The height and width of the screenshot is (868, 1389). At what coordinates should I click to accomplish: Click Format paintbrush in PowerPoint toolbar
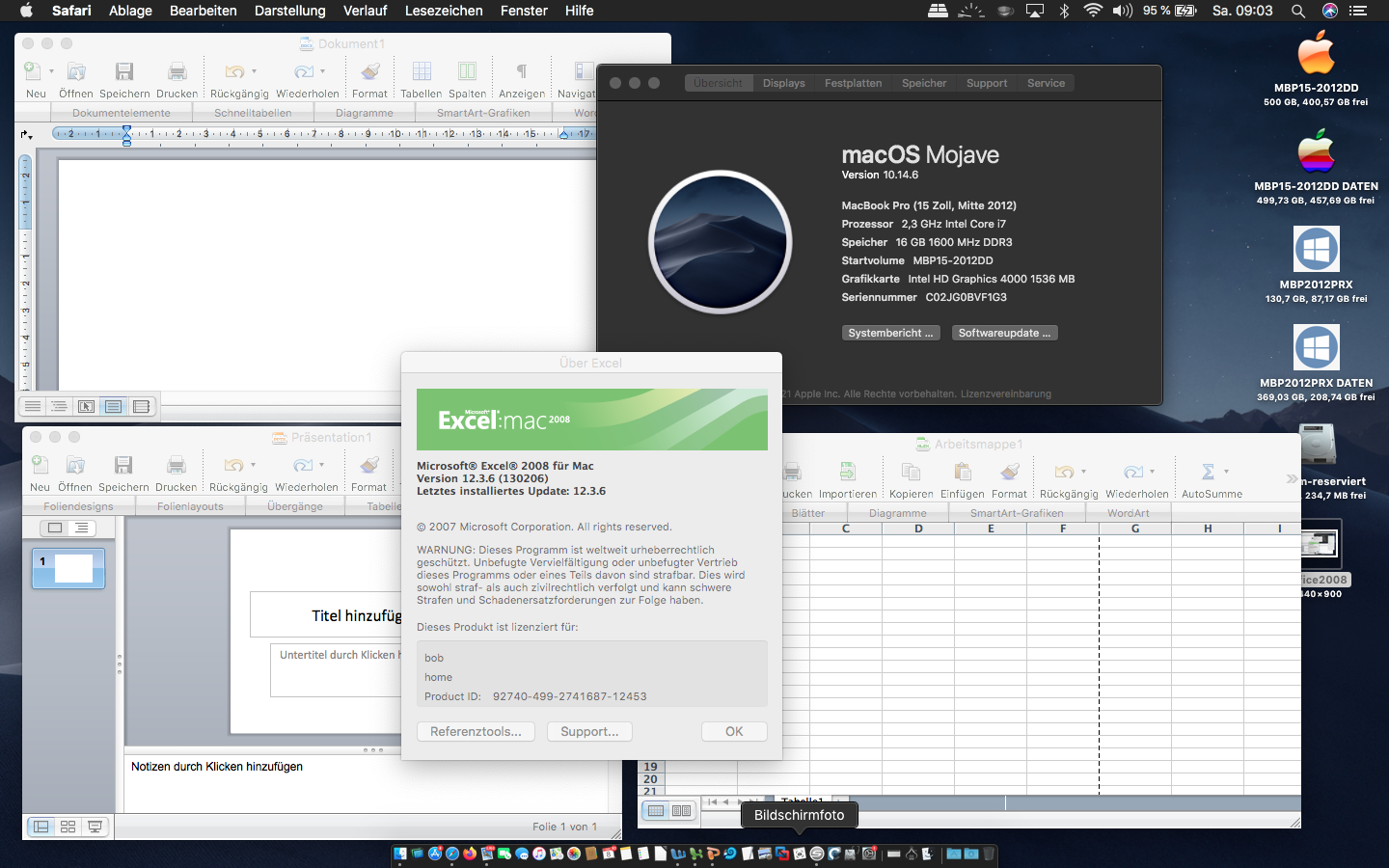click(369, 465)
